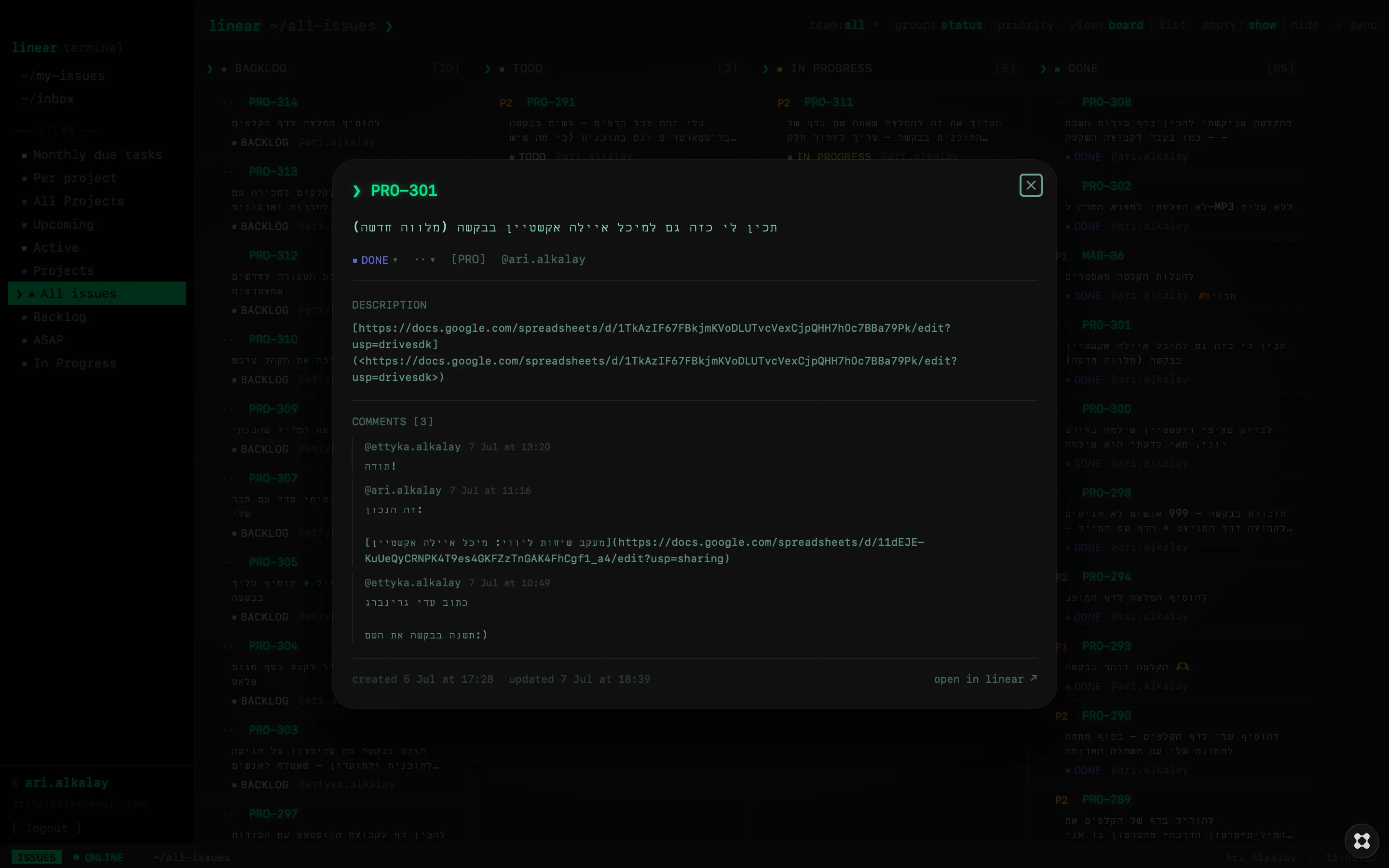Click the DESCRIPTION heading
This screenshot has width=1389, height=868.
click(x=389, y=305)
